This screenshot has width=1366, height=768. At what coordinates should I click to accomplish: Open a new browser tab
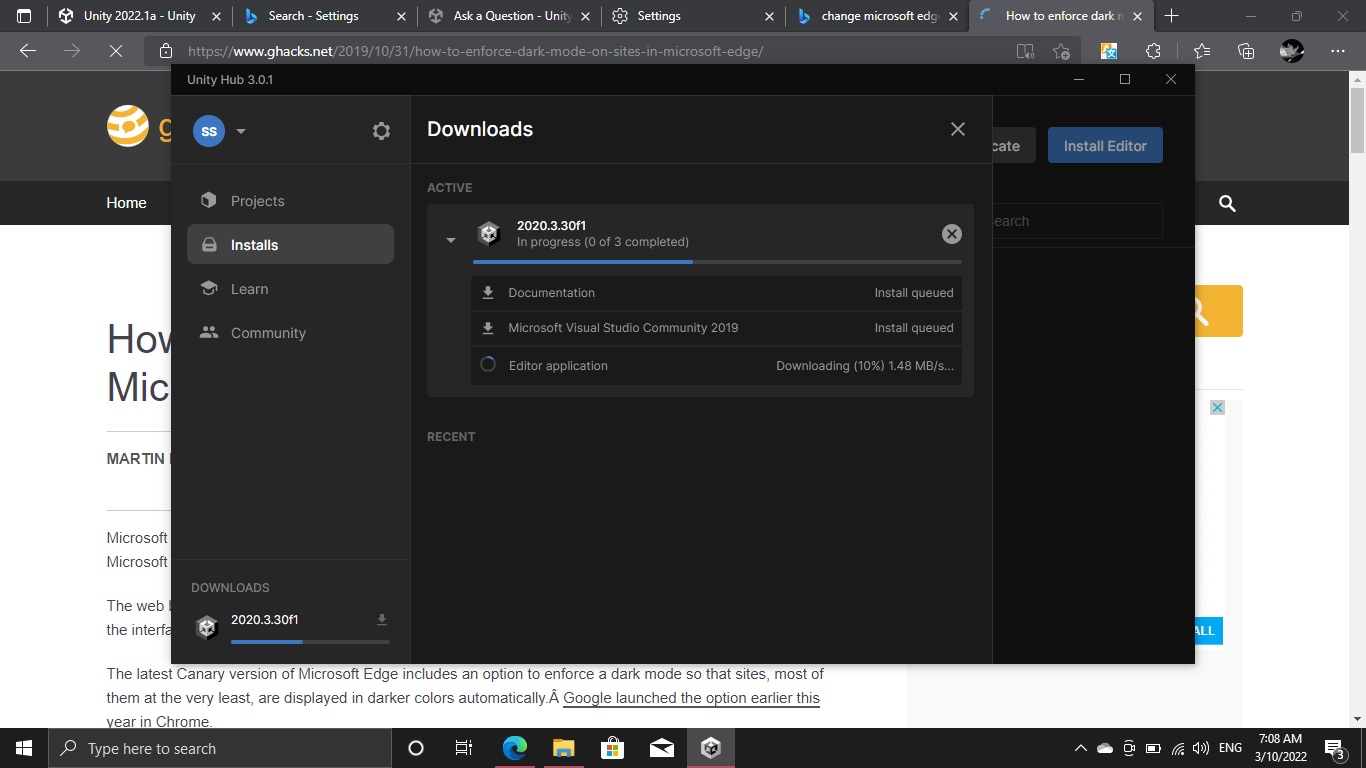(x=1172, y=16)
